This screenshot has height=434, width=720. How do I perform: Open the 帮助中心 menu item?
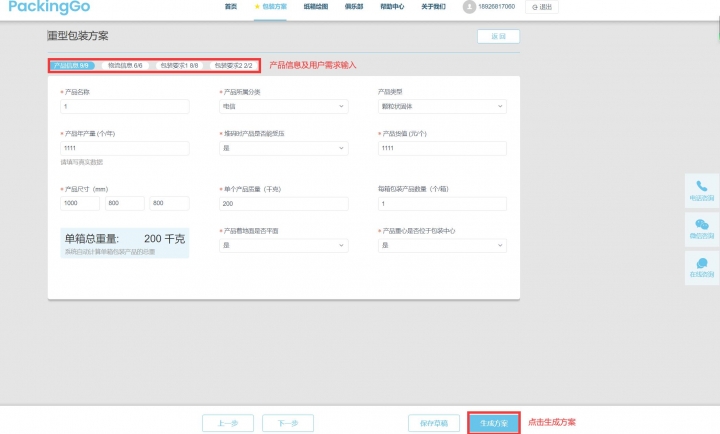pos(392,7)
